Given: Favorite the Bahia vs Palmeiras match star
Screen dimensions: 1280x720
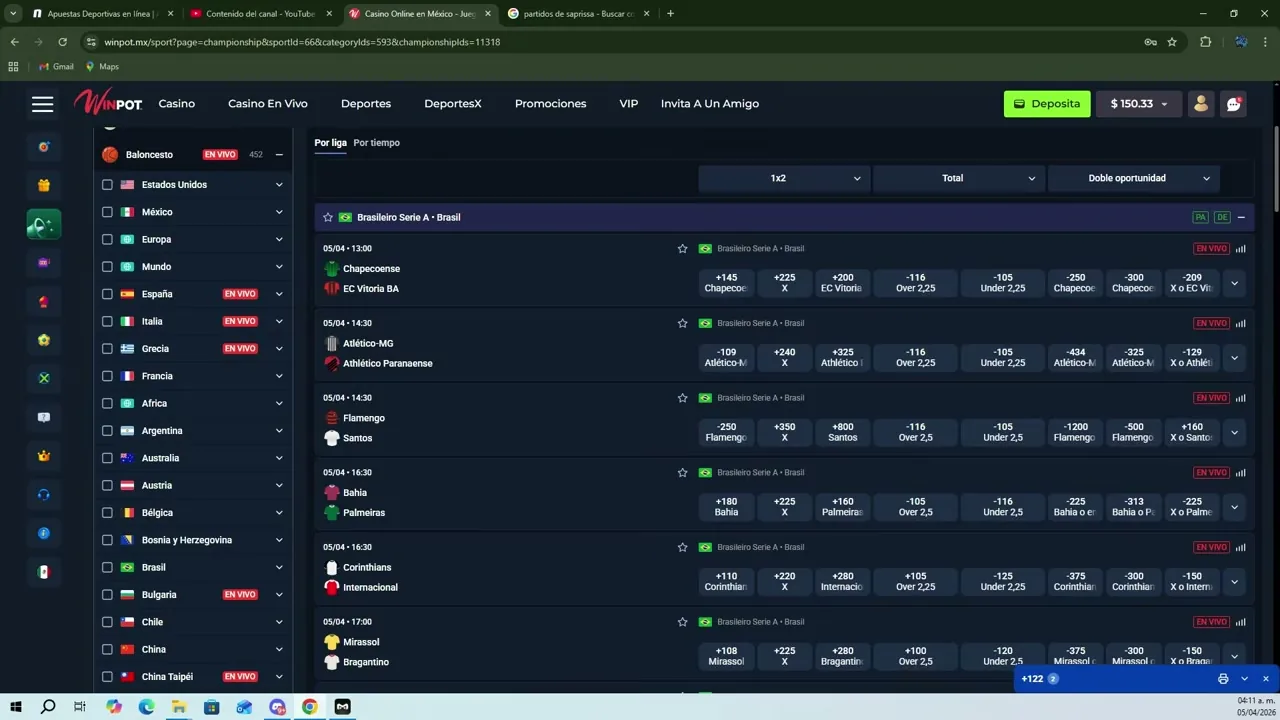Looking at the screenshot, I should coord(683,472).
